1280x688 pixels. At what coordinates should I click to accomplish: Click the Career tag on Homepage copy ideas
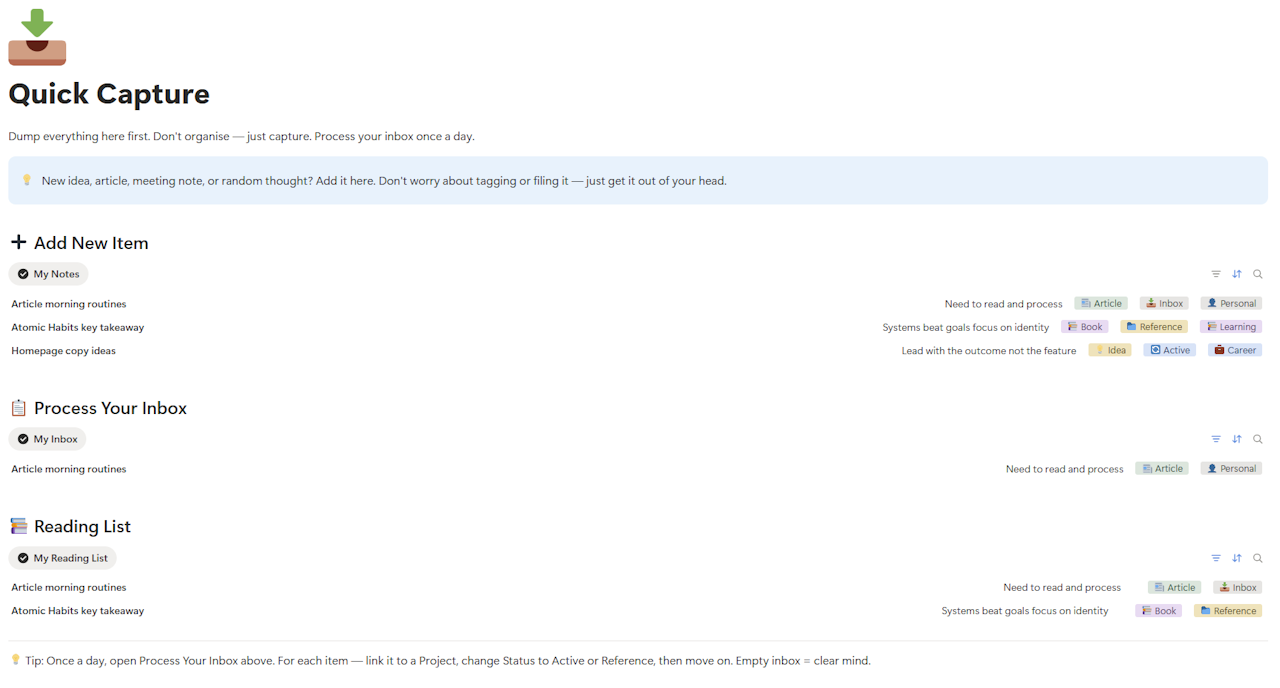(1235, 351)
